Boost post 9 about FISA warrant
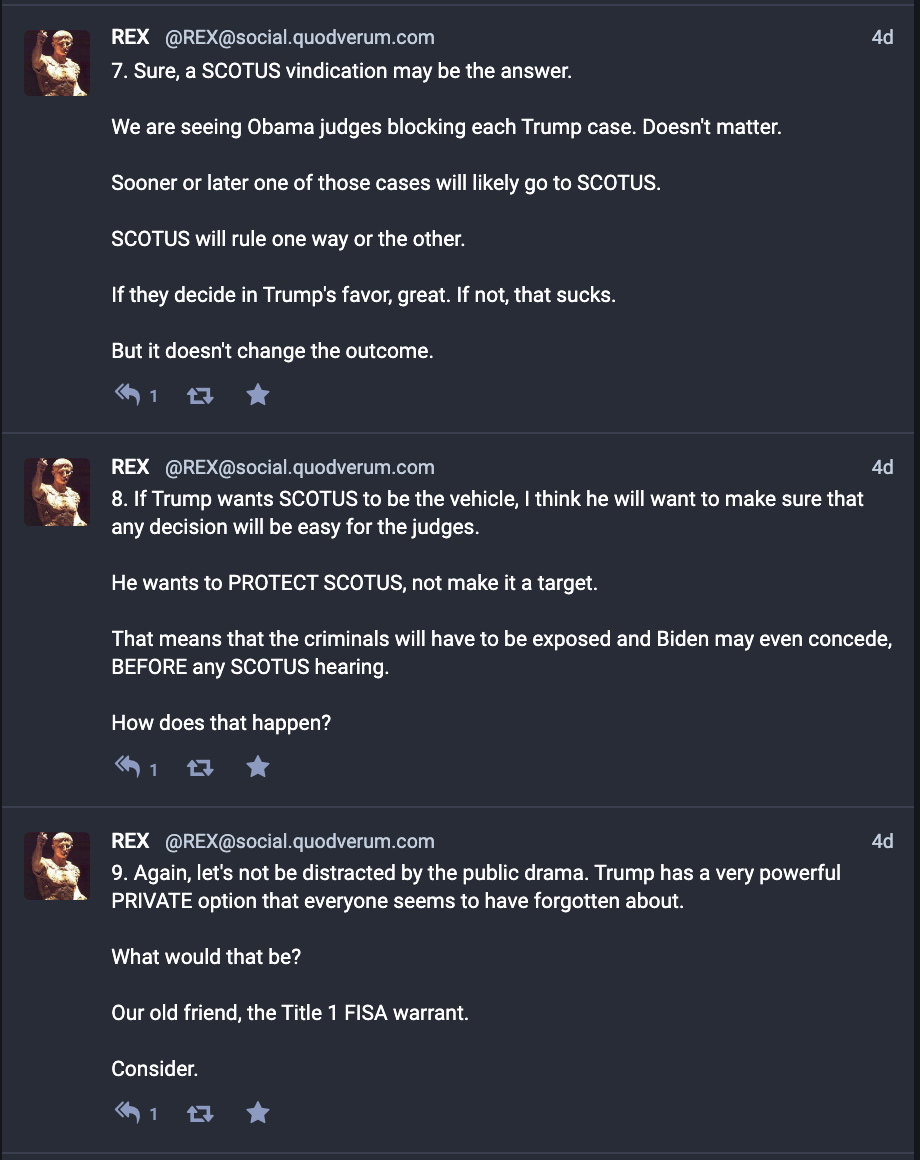This screenshot has height=1160, width=920. [x=200, y=1112]
